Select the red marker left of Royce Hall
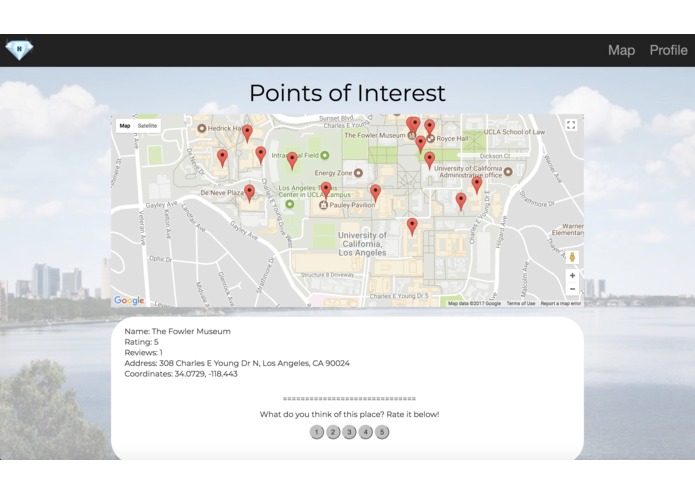Screen dimensions: 695x494 pyautogui.click(x=421, y=144)
